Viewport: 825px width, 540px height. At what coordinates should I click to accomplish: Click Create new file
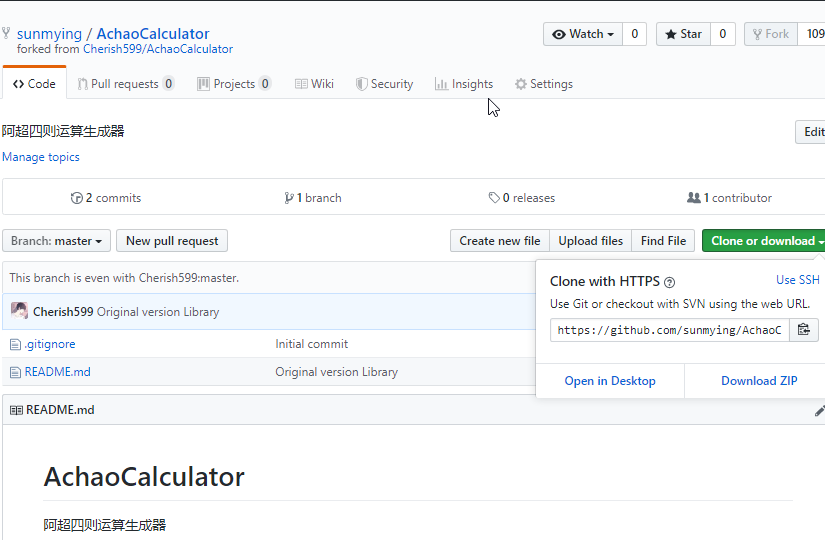pos(500,241)
